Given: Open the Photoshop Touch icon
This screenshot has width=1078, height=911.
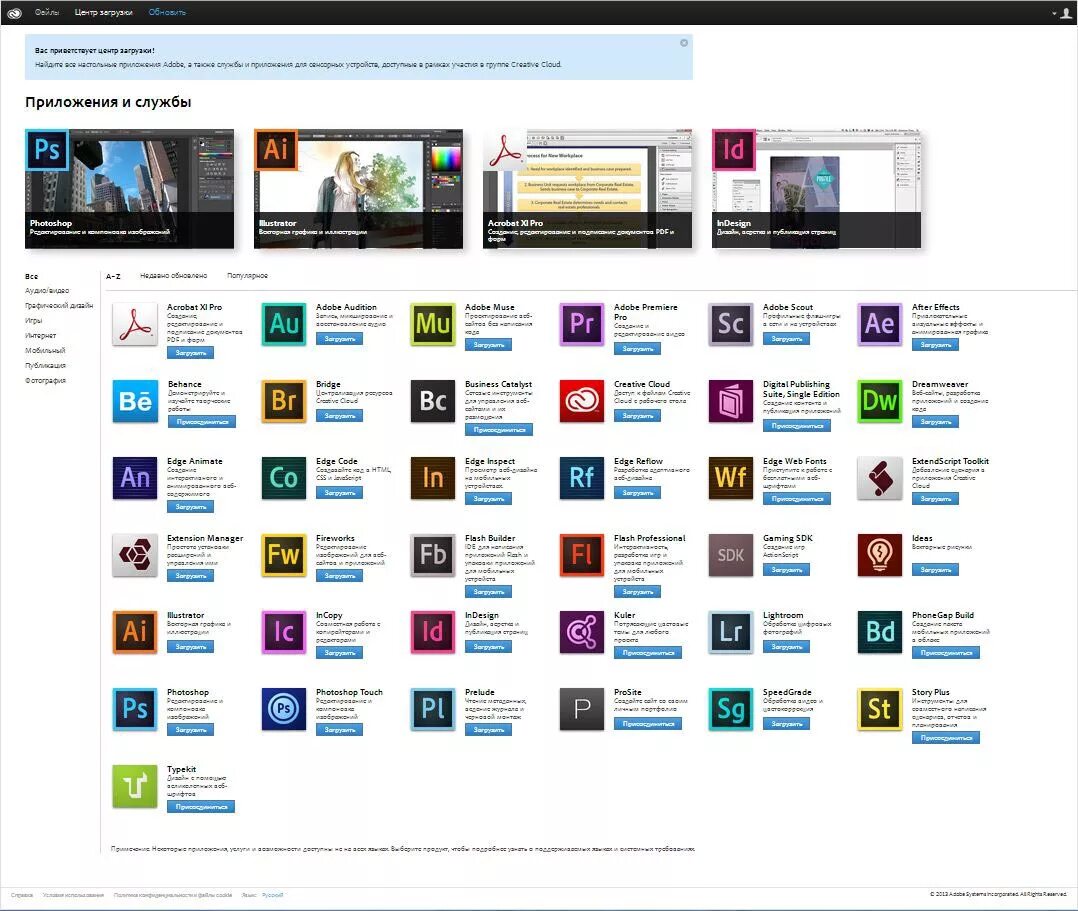Looking at the screenshot, I should 284,709.
